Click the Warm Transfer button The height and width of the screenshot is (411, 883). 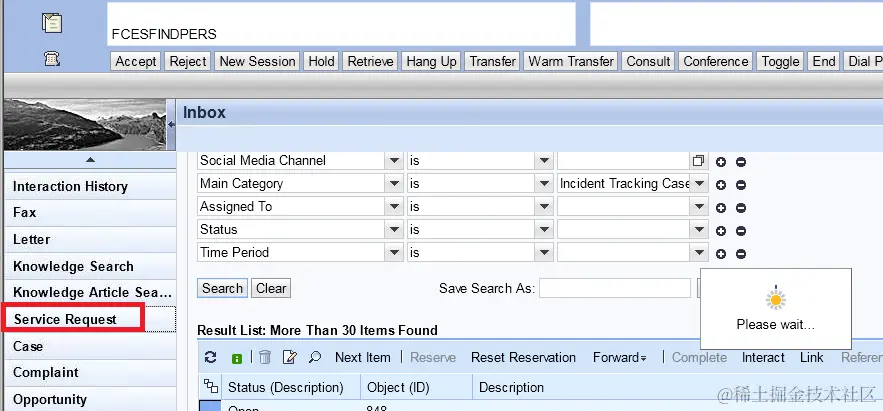click(571, 61)
